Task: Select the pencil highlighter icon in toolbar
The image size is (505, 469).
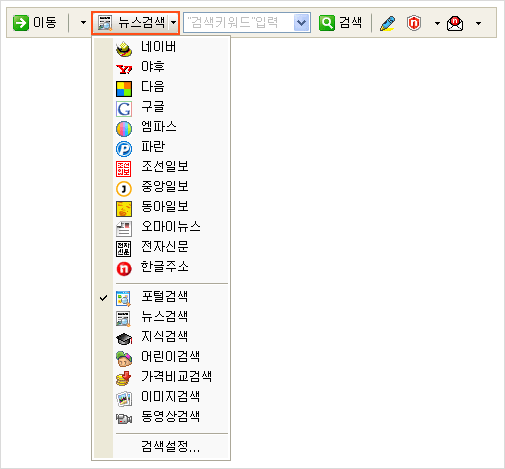Action: coord(387,23)
